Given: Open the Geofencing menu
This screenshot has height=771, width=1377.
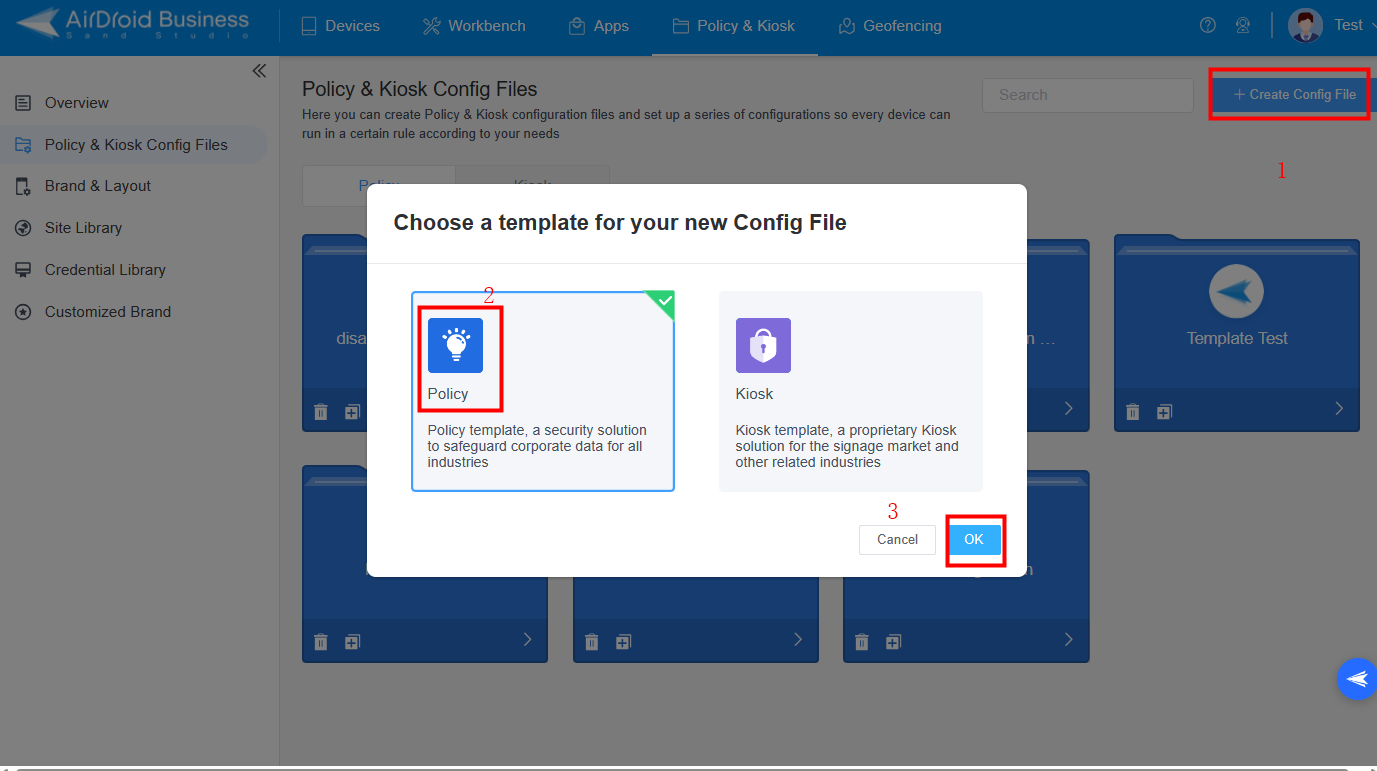Looking at the screenshot, I should coord(890,26).
